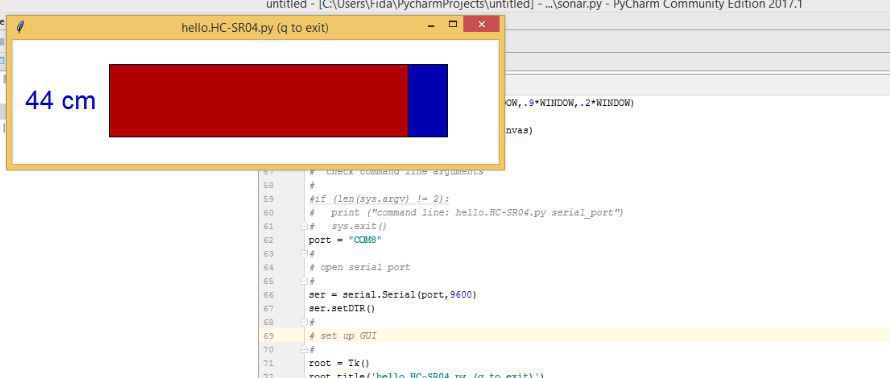The image size is (890, 378).
Task: Toggle the fold marker on line 65
Action: coord(304,282)
